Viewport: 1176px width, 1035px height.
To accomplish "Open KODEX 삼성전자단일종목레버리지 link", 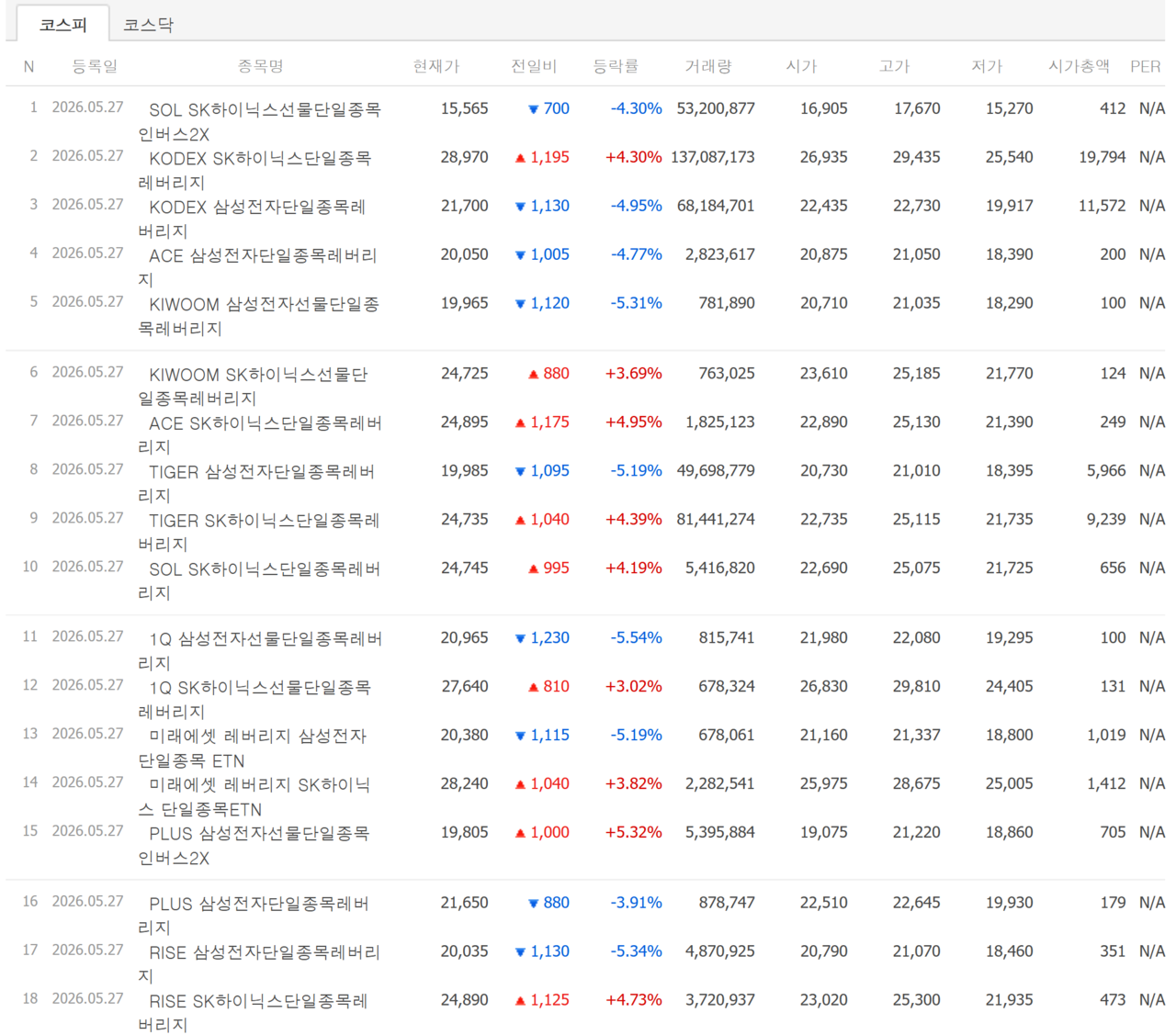I will 252,219.
